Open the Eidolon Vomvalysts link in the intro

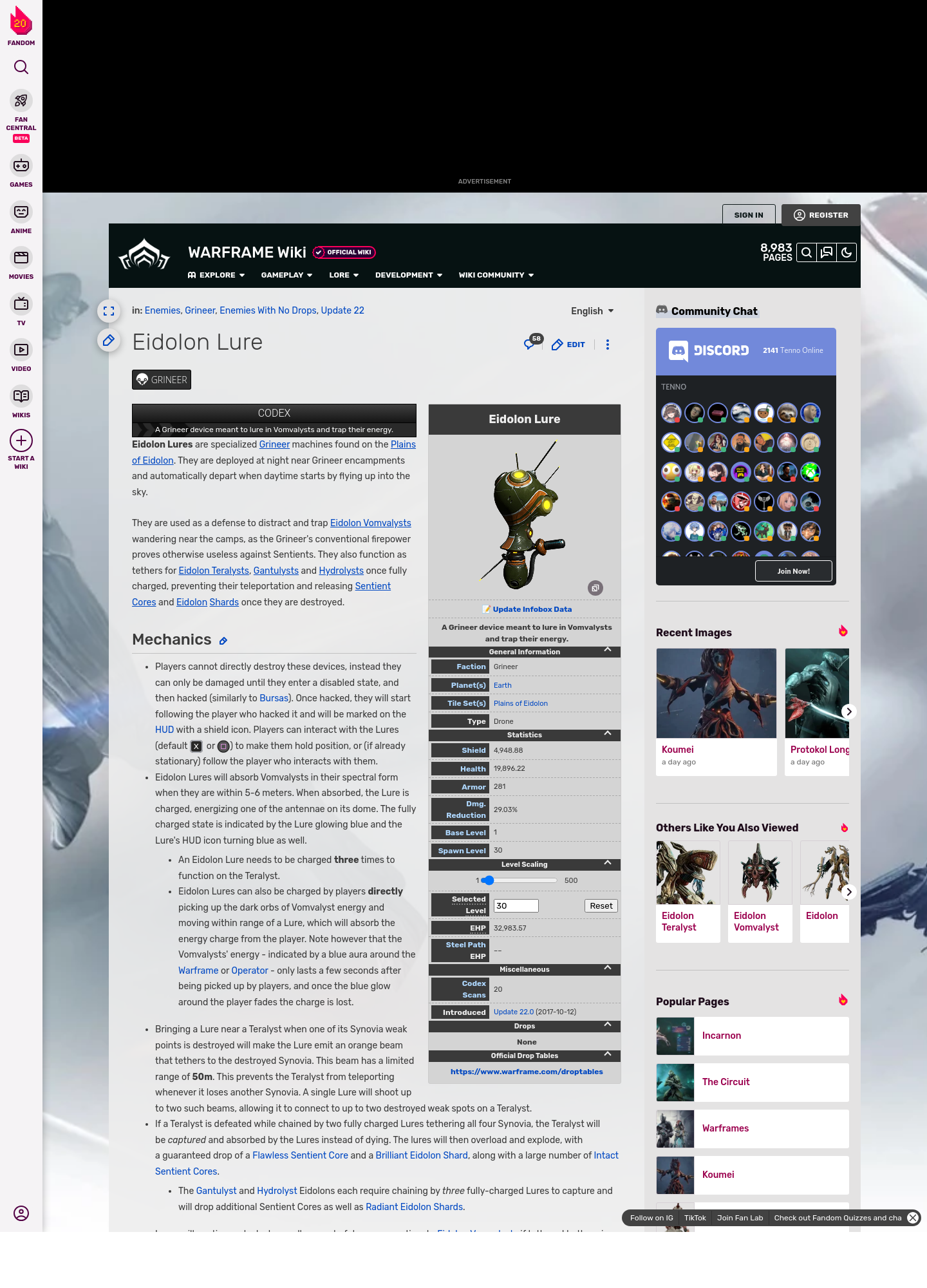pyautogui.click(x=371, y=523)
